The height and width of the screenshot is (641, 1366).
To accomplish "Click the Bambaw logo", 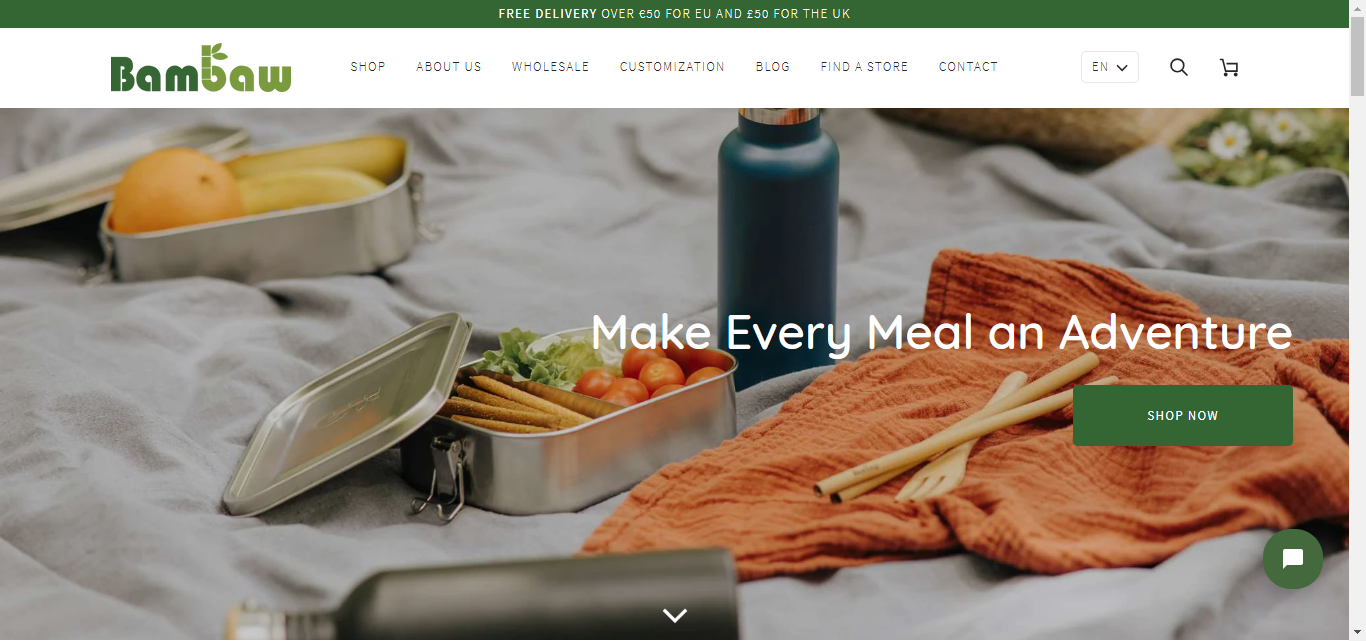I will 201,68.
